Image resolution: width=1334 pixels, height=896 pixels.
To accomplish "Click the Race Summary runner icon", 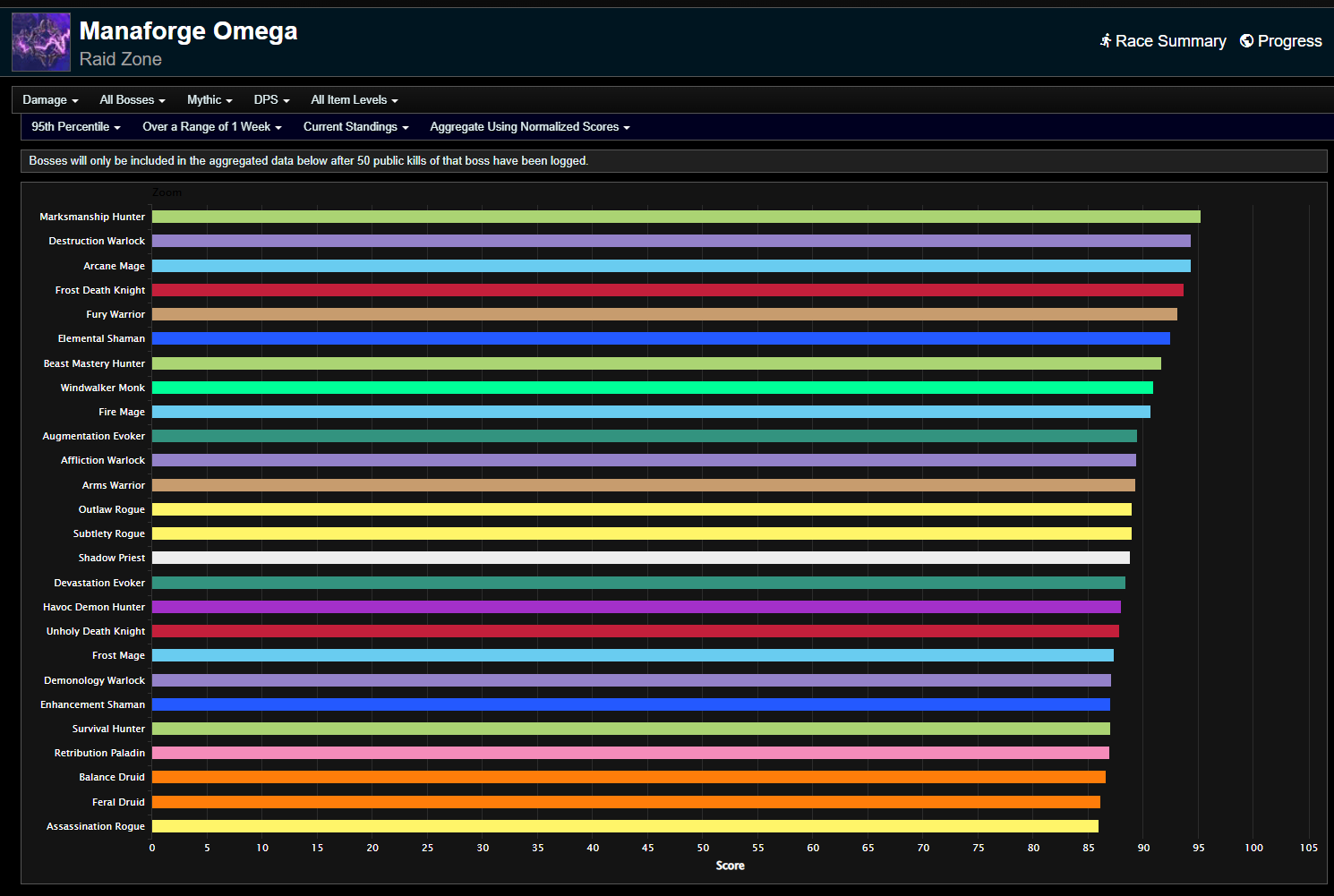I will [1106, 41].
